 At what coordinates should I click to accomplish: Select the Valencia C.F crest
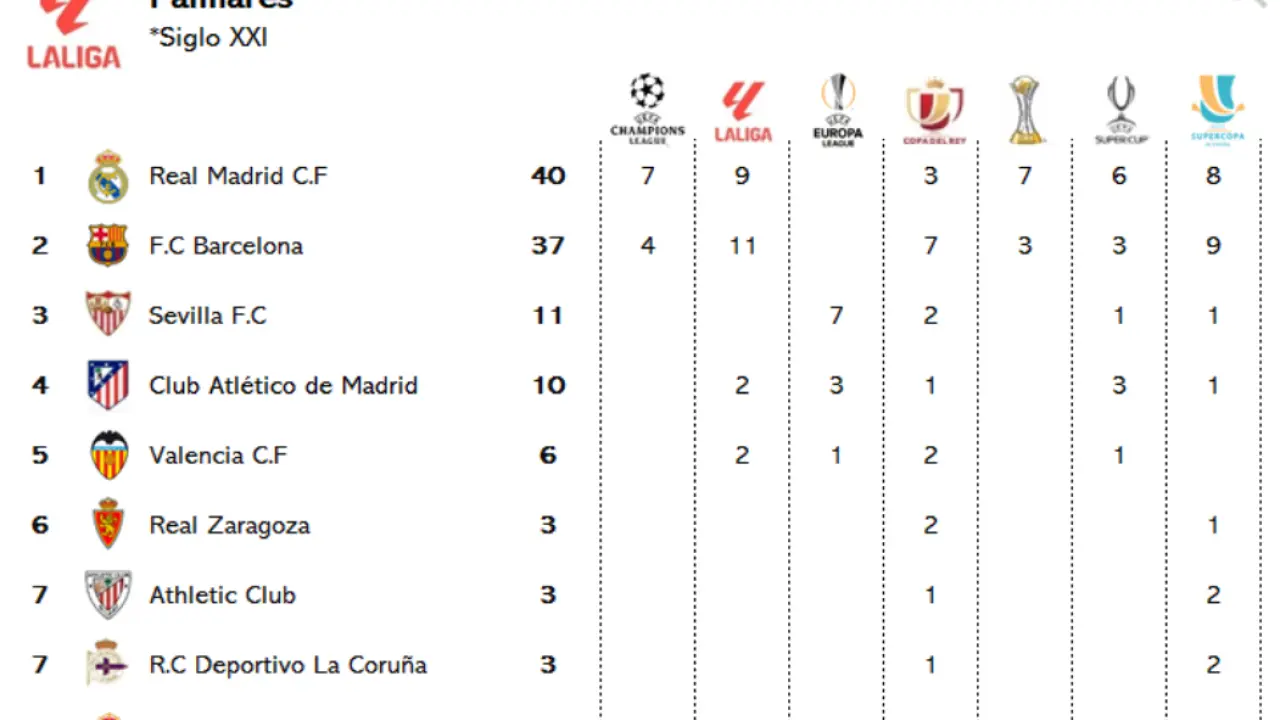coord(107,455)
